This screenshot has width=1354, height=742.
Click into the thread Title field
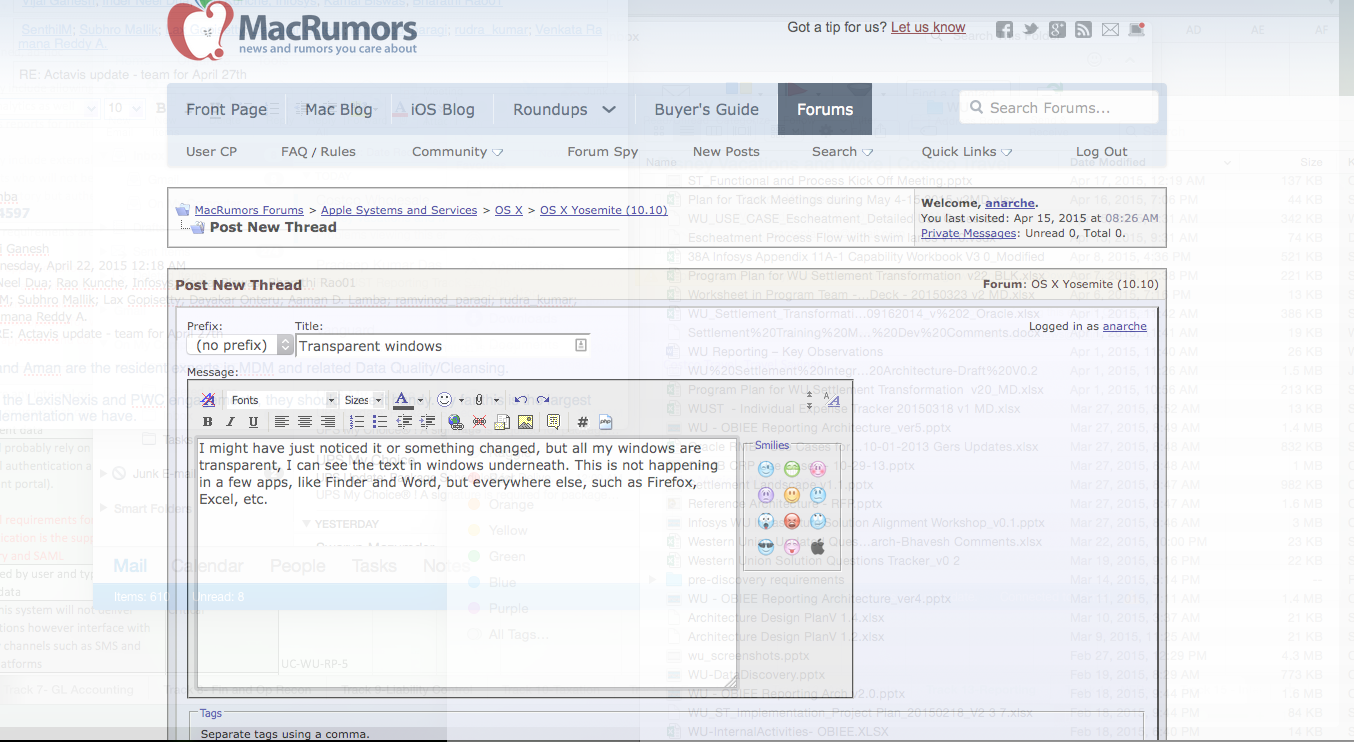point(442,346)
